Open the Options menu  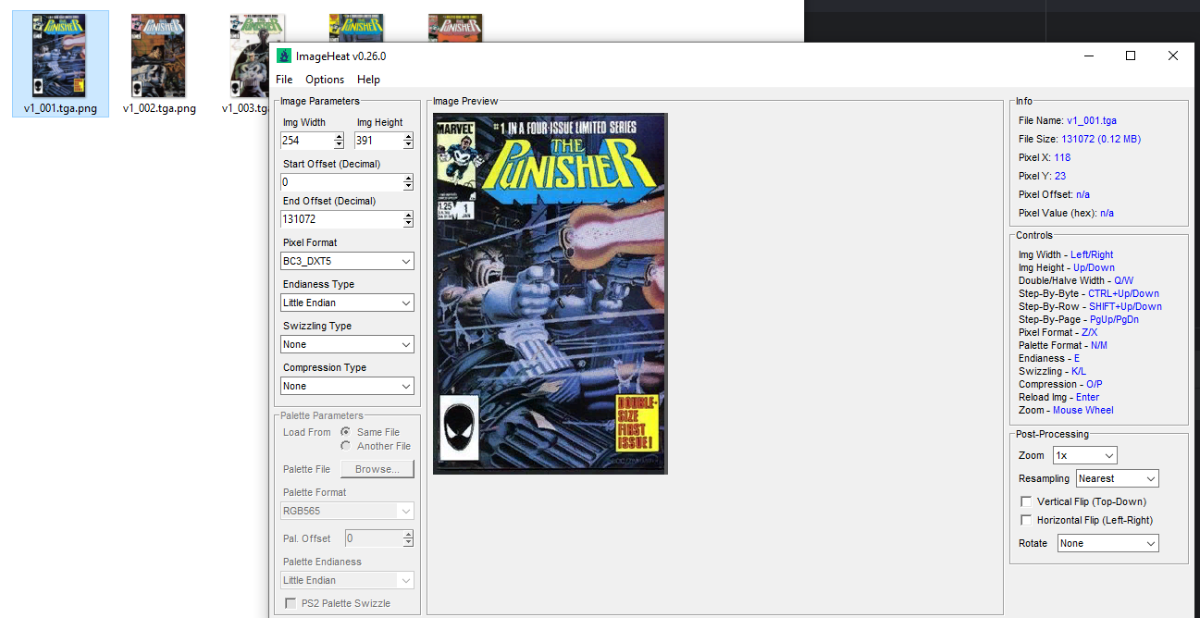pyautogui.click(x=325, y=79)
